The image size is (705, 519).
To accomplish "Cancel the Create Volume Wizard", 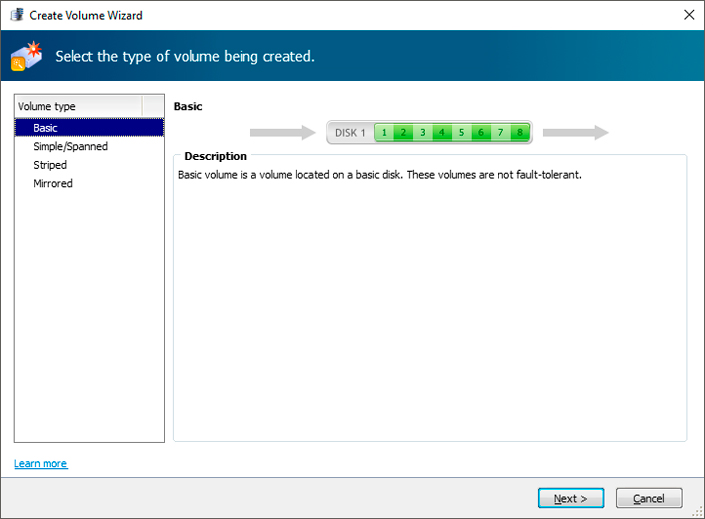I will 649,498.
